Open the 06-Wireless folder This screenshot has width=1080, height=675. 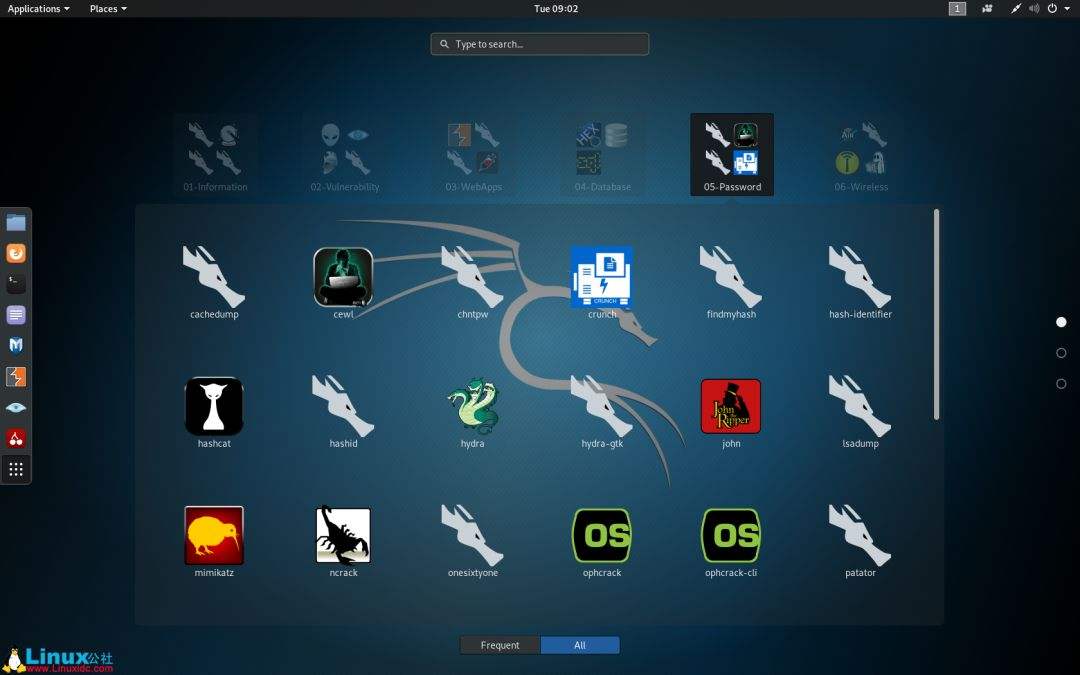click(861, 155)
